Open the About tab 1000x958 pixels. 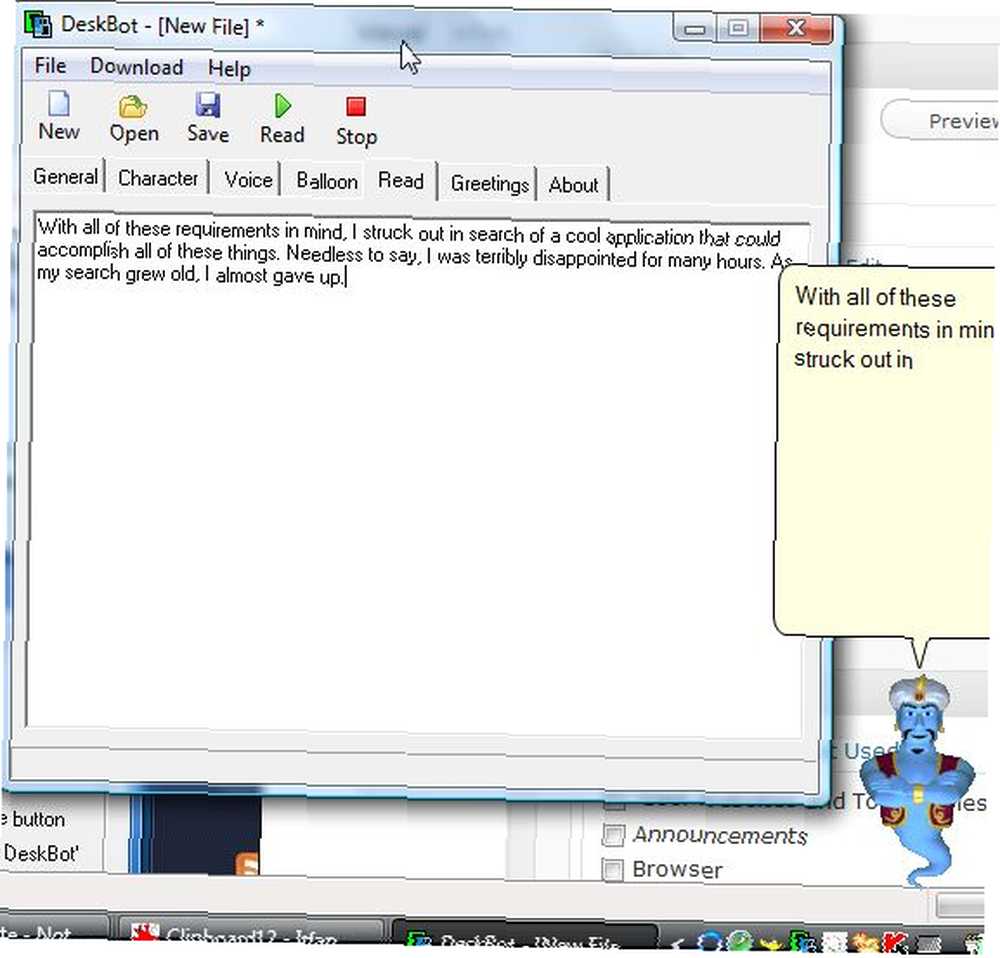tap(573, 185)
